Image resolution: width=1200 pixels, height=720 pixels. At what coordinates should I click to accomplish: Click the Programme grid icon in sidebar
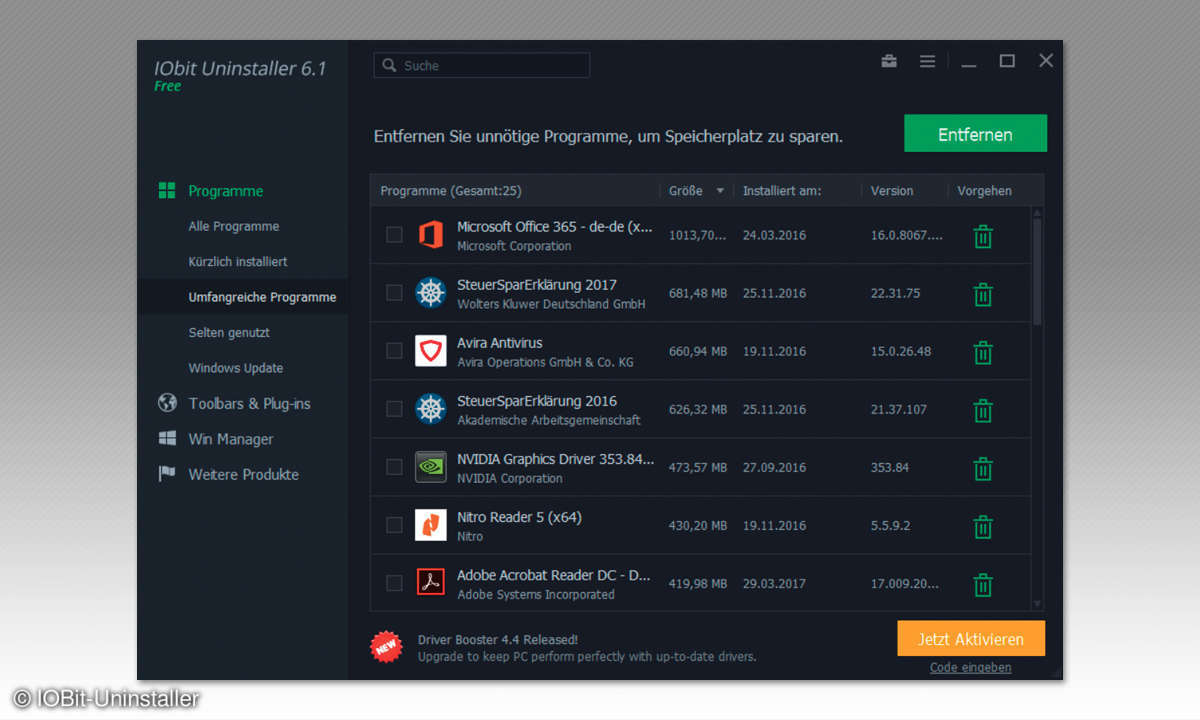point(167,190)
